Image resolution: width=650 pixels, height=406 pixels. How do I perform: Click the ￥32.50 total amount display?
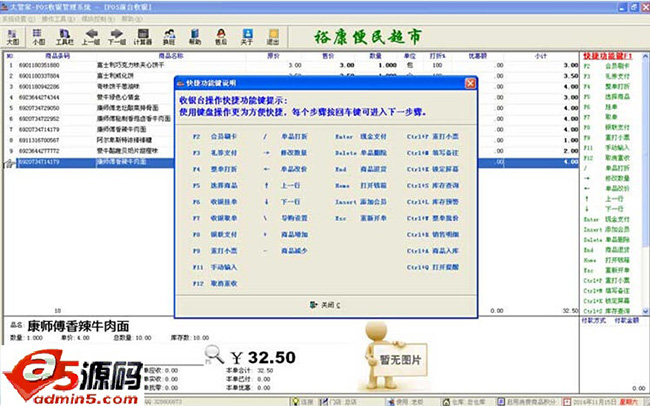[x=263, y=357]
